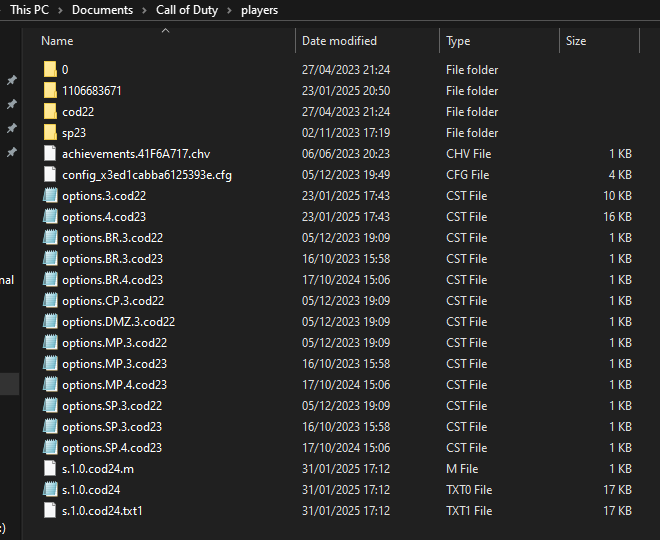Click TXT1 File type cell

tap(469, 511)
